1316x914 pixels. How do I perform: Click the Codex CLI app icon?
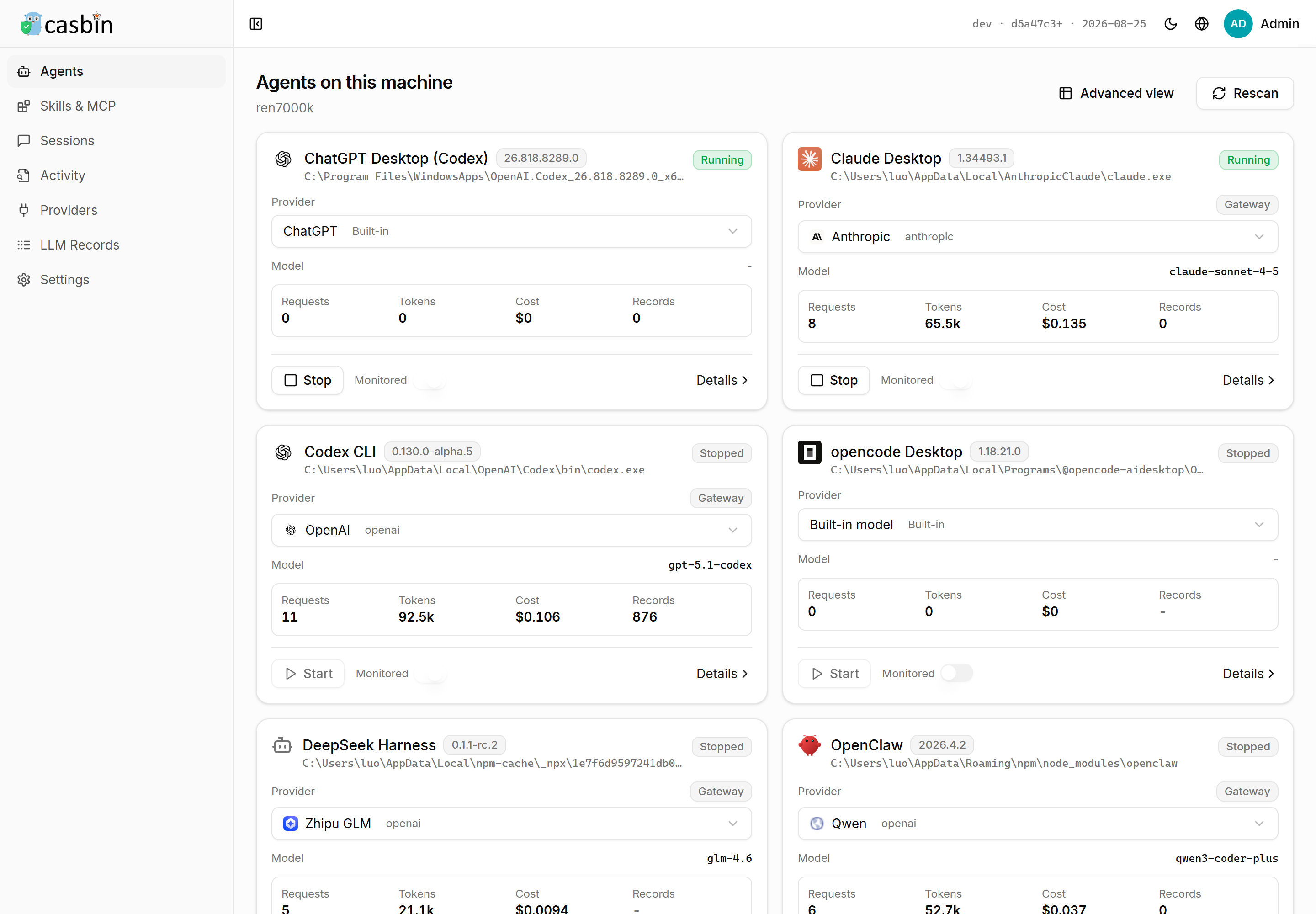pyautogui.click(x=283, y=452)
